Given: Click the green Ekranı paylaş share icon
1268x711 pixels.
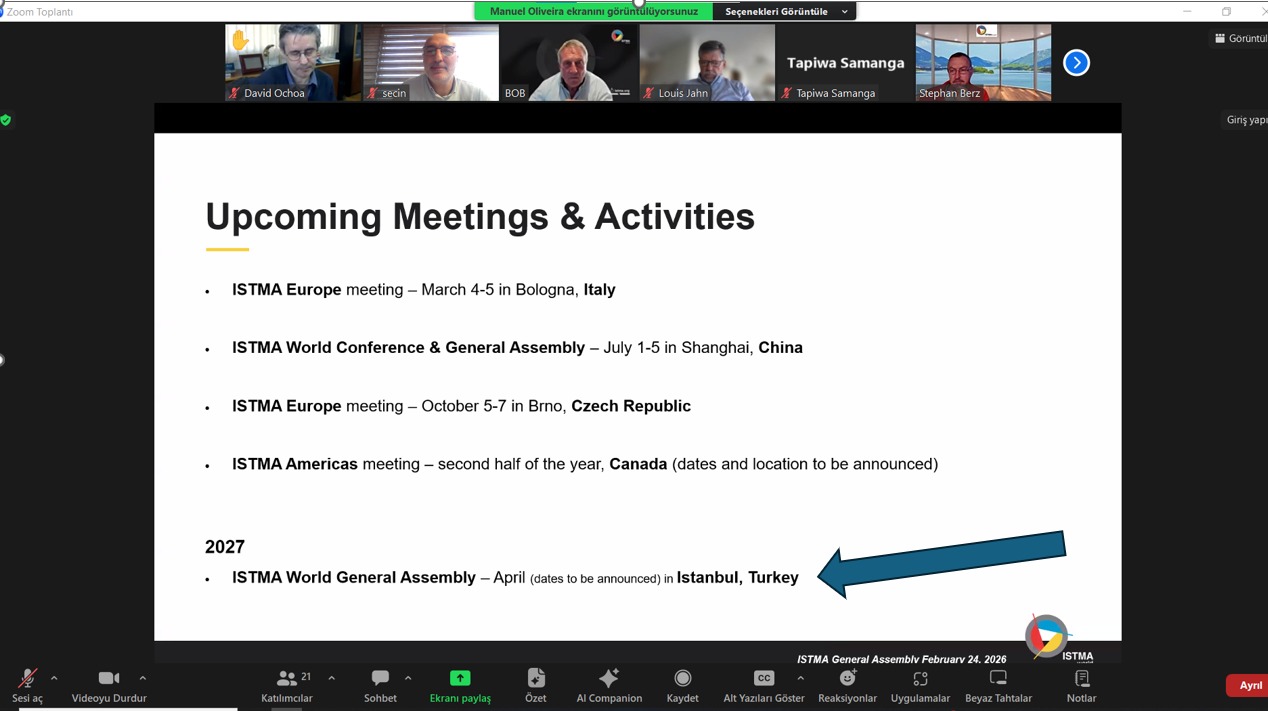Looking at the screenshot, I should pos(460,679).
